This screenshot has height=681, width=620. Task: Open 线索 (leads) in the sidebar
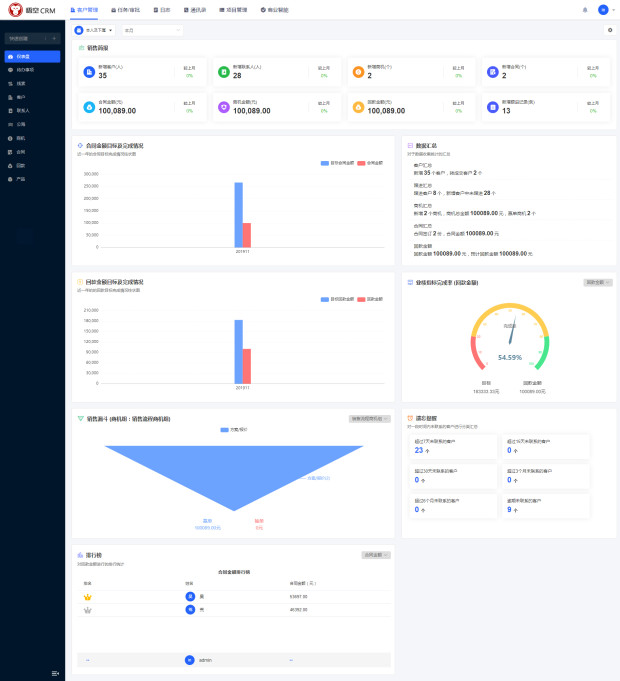[21, 83]
